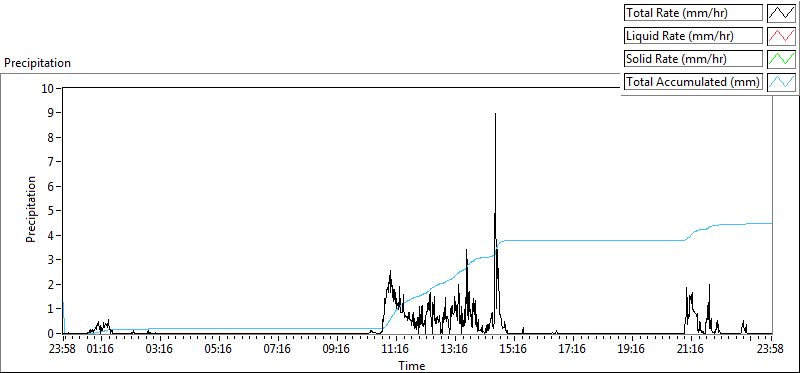The height and width of the screenshot is (373, 800).
Task: Select the Solid Rate (mm/hr) legend label
Action: click(x=694, y=59)
